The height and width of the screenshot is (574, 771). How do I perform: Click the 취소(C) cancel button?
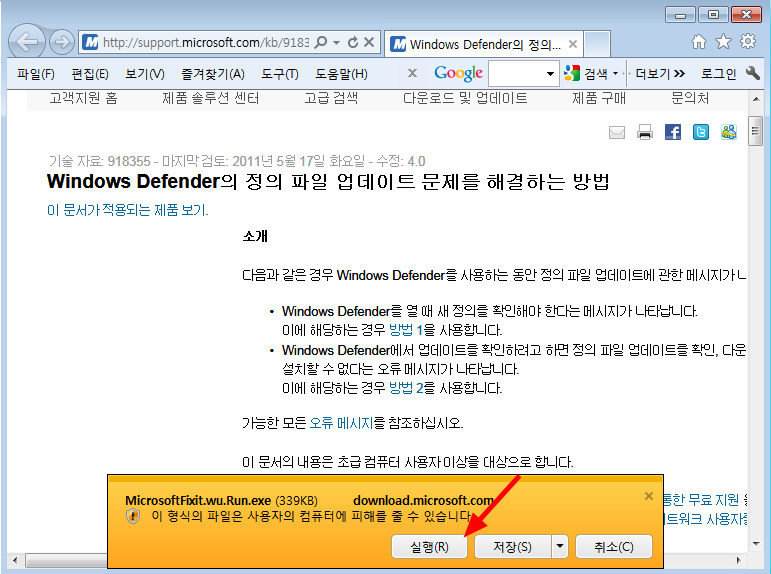click(x=613, y=547)
